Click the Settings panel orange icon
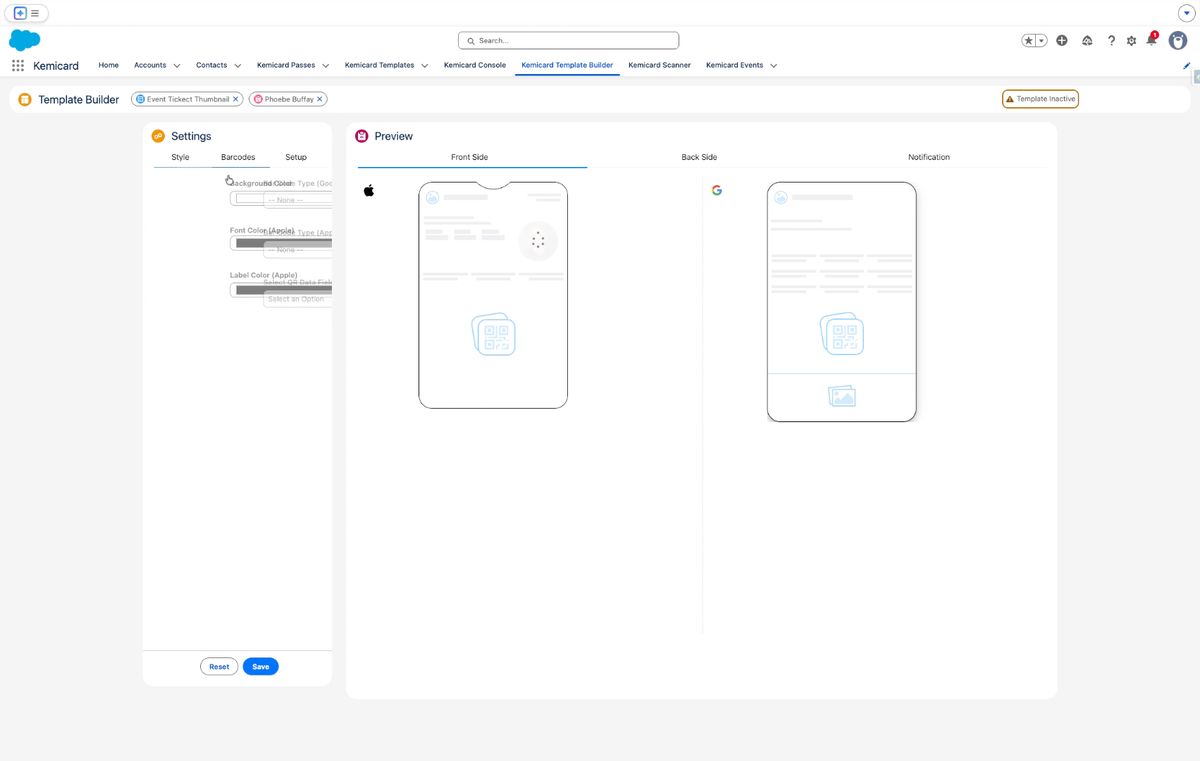Image resolution: width=1200 pixels, height=761 pixels. 158,136
